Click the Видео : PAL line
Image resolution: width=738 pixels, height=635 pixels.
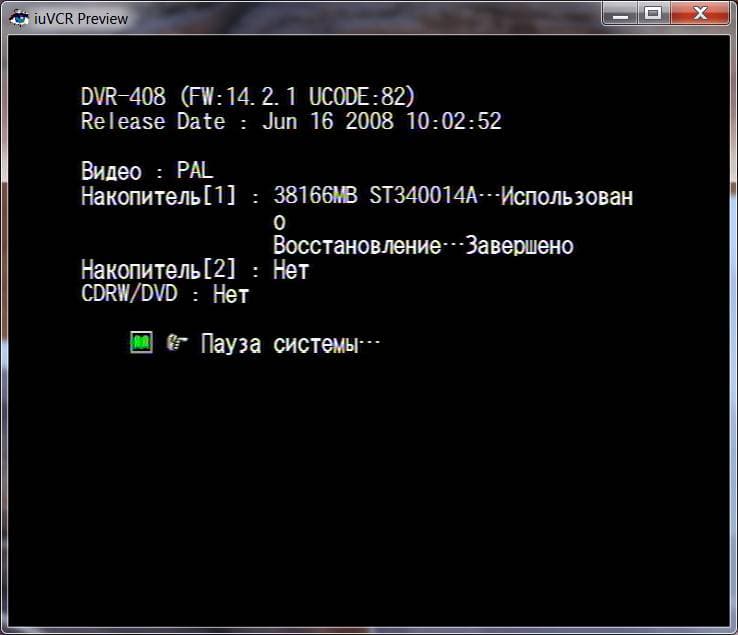point(147,170)
